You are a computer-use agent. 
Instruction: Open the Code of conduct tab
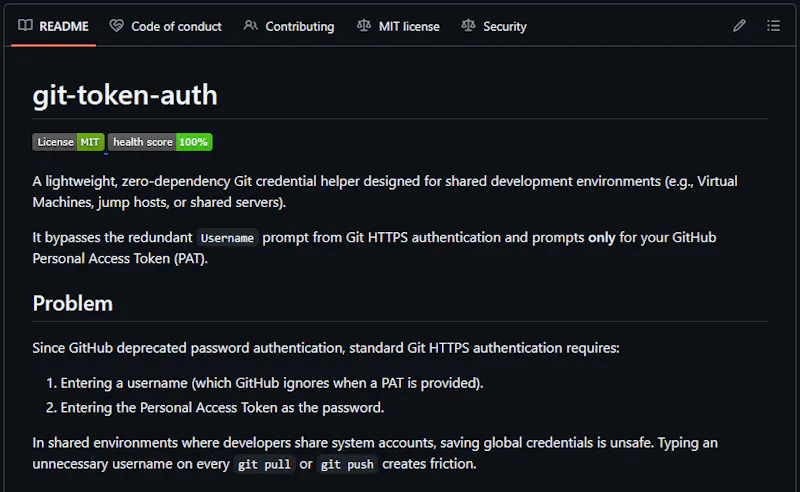(166, 26)
